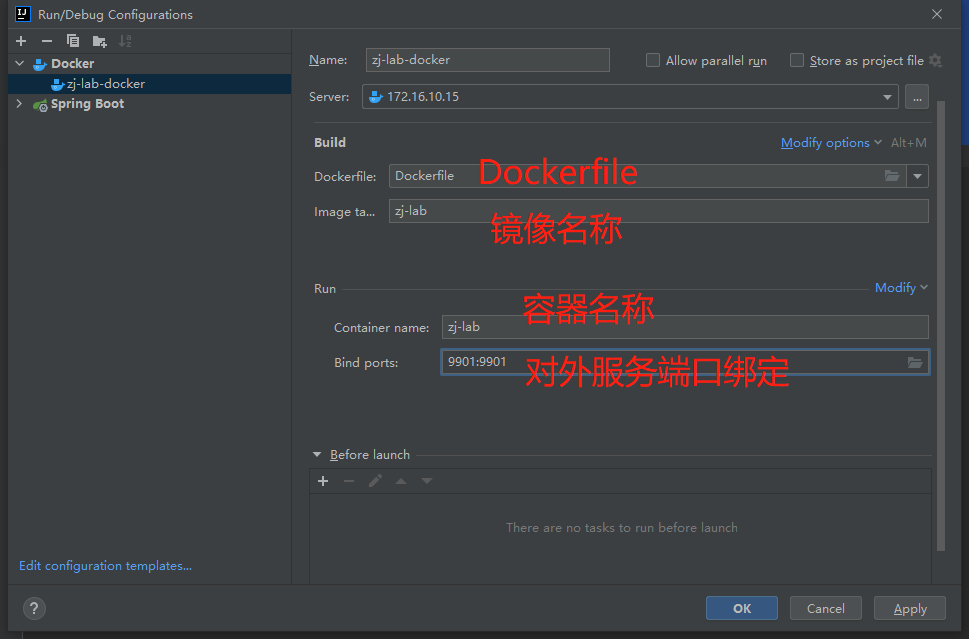Collapse the Before launch section
The width and height of the screenshot is (969, 639).
pos(317,455)
